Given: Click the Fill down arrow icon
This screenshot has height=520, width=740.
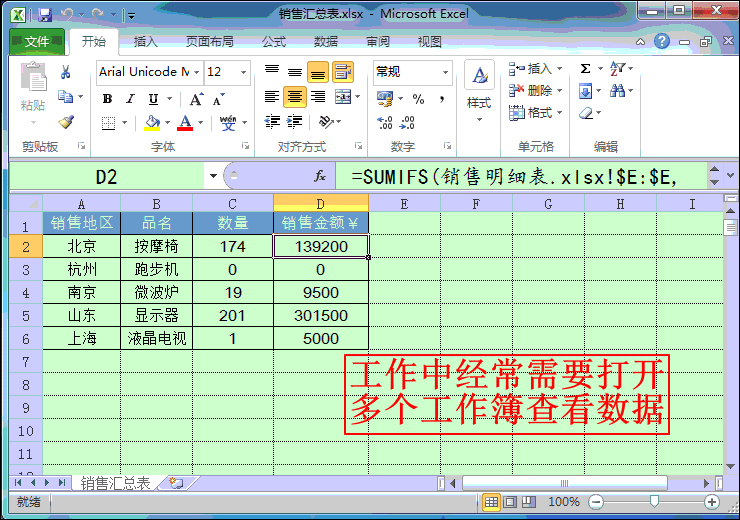Looking at the screenshot, I should pos(585,91).
